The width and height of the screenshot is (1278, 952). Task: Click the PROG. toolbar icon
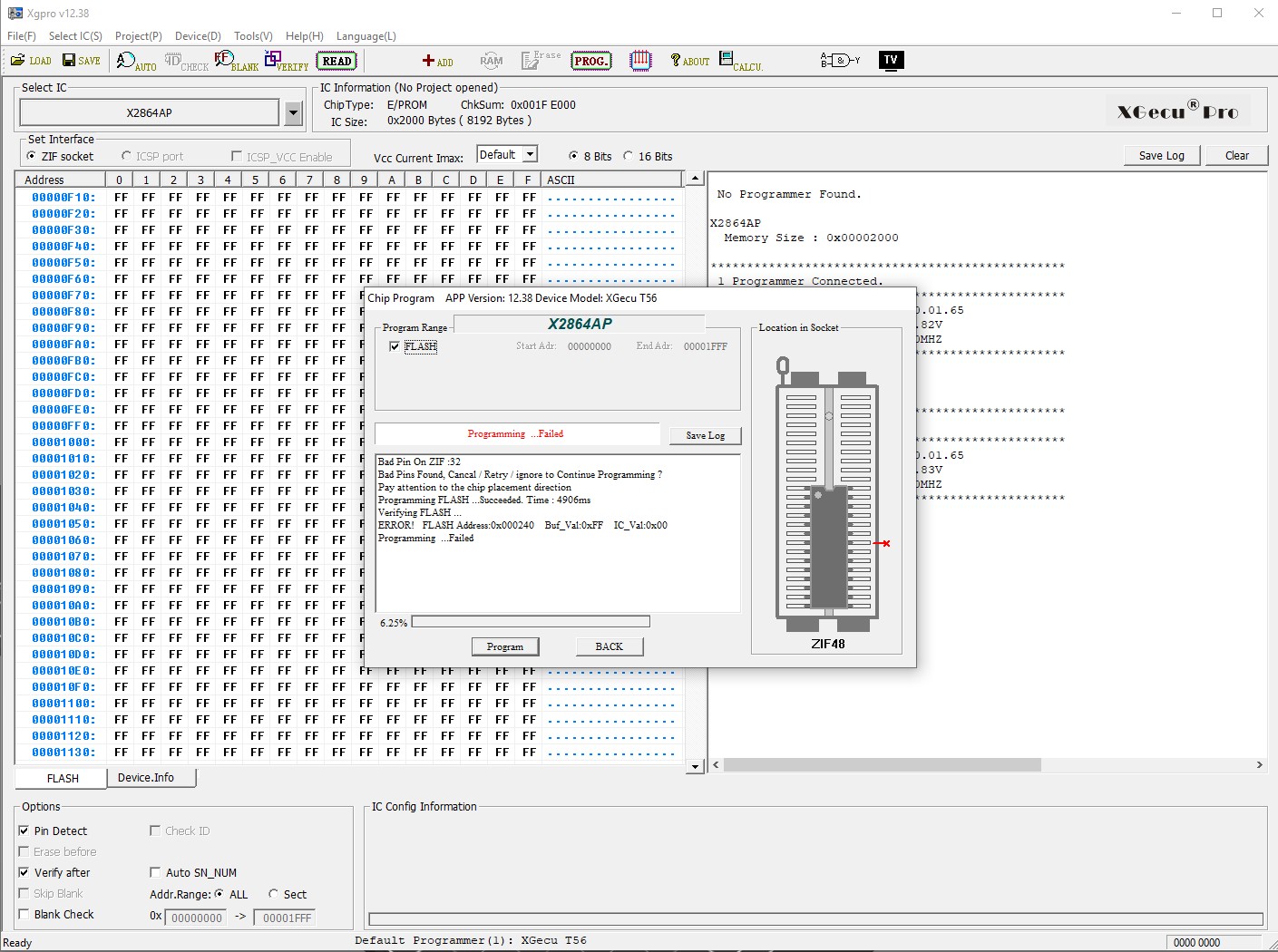(x=590, y=61)
